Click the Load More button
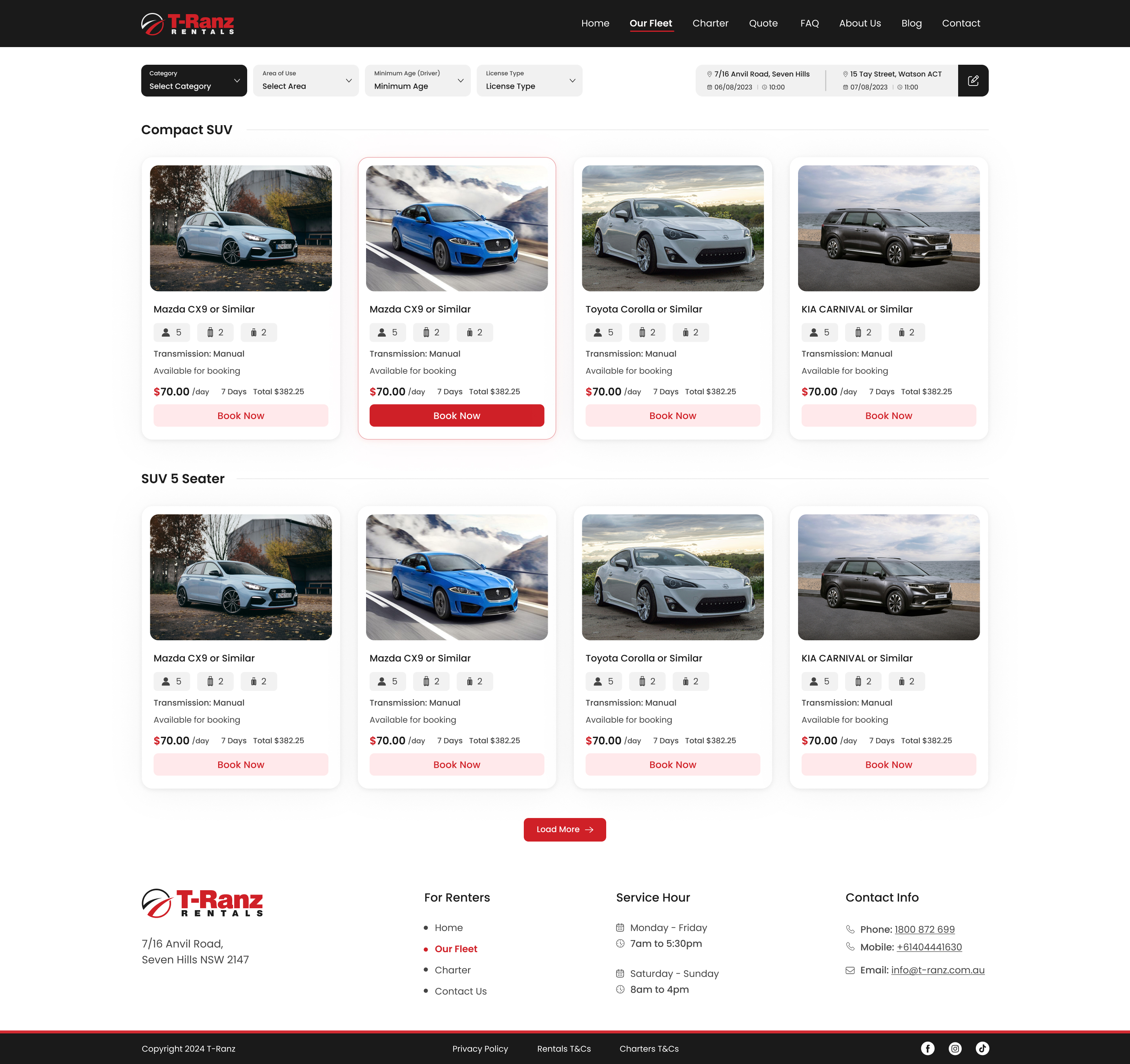The width and height of the screenshot is (1130, 1064). coord(565,830)
